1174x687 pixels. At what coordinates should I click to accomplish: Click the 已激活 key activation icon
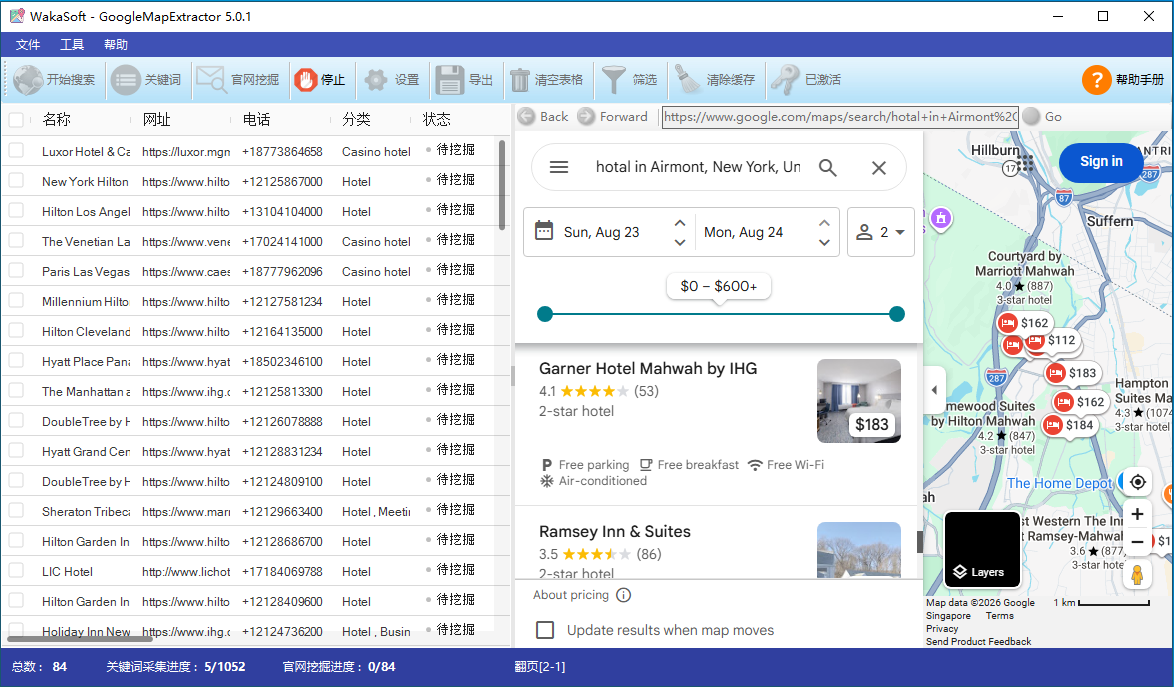click(785, 79)
